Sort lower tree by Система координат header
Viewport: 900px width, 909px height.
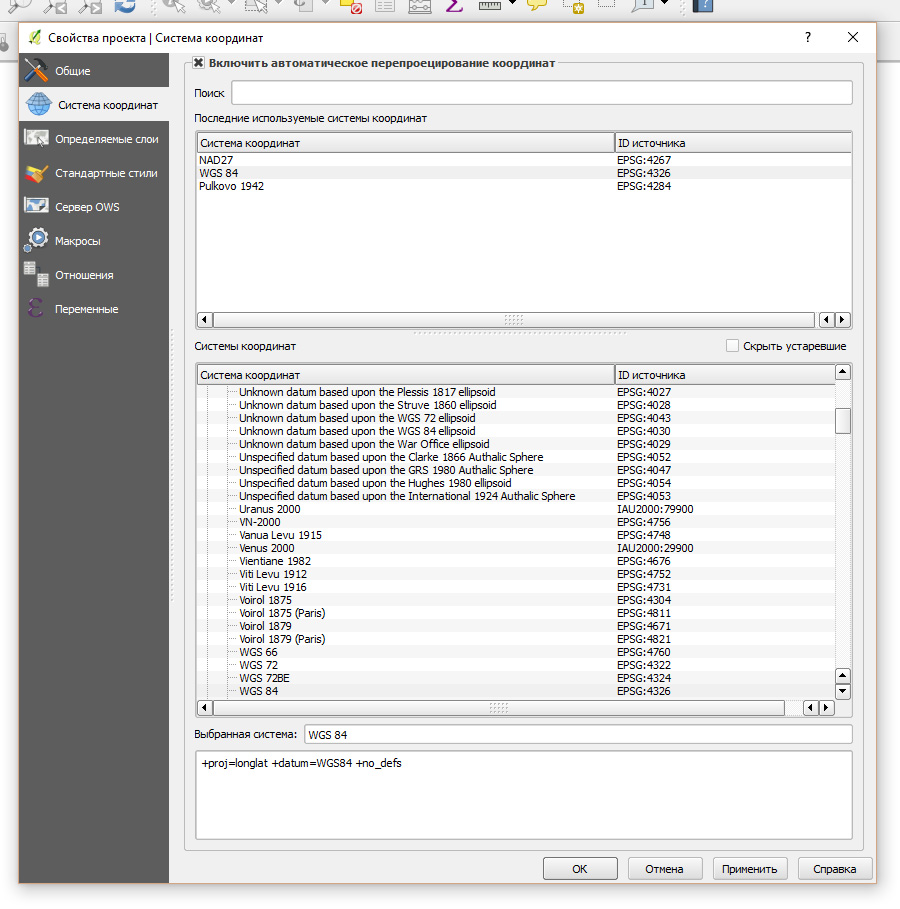click(405, 374)
